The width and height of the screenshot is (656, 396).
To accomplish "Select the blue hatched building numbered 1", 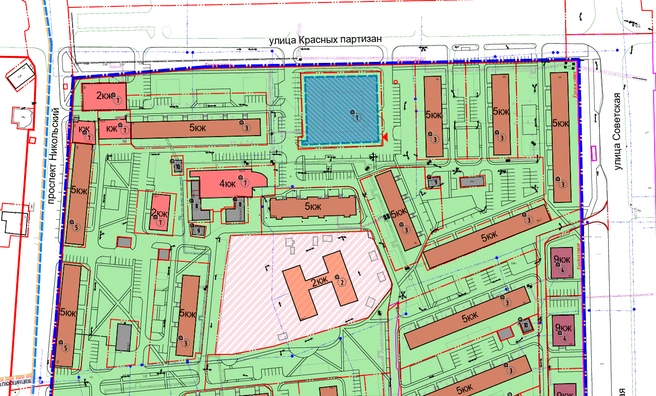I will click(x=341, y=110).
